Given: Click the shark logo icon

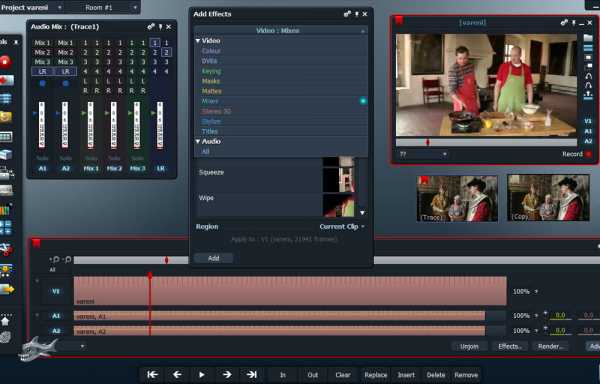Looking at the screenshot, I should 37,348.
